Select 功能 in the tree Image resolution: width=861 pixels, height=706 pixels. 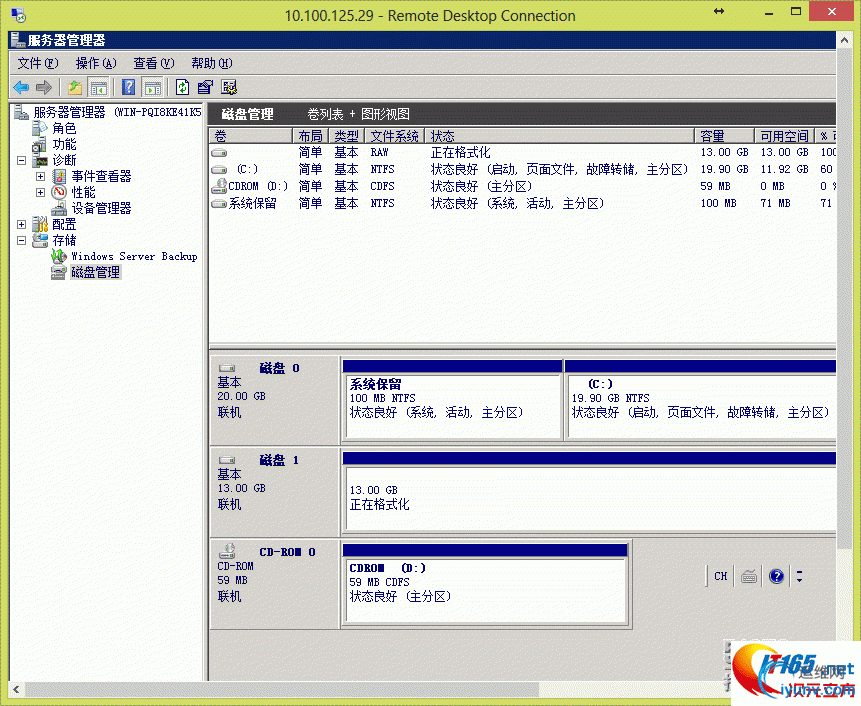(x=64, y=144)
